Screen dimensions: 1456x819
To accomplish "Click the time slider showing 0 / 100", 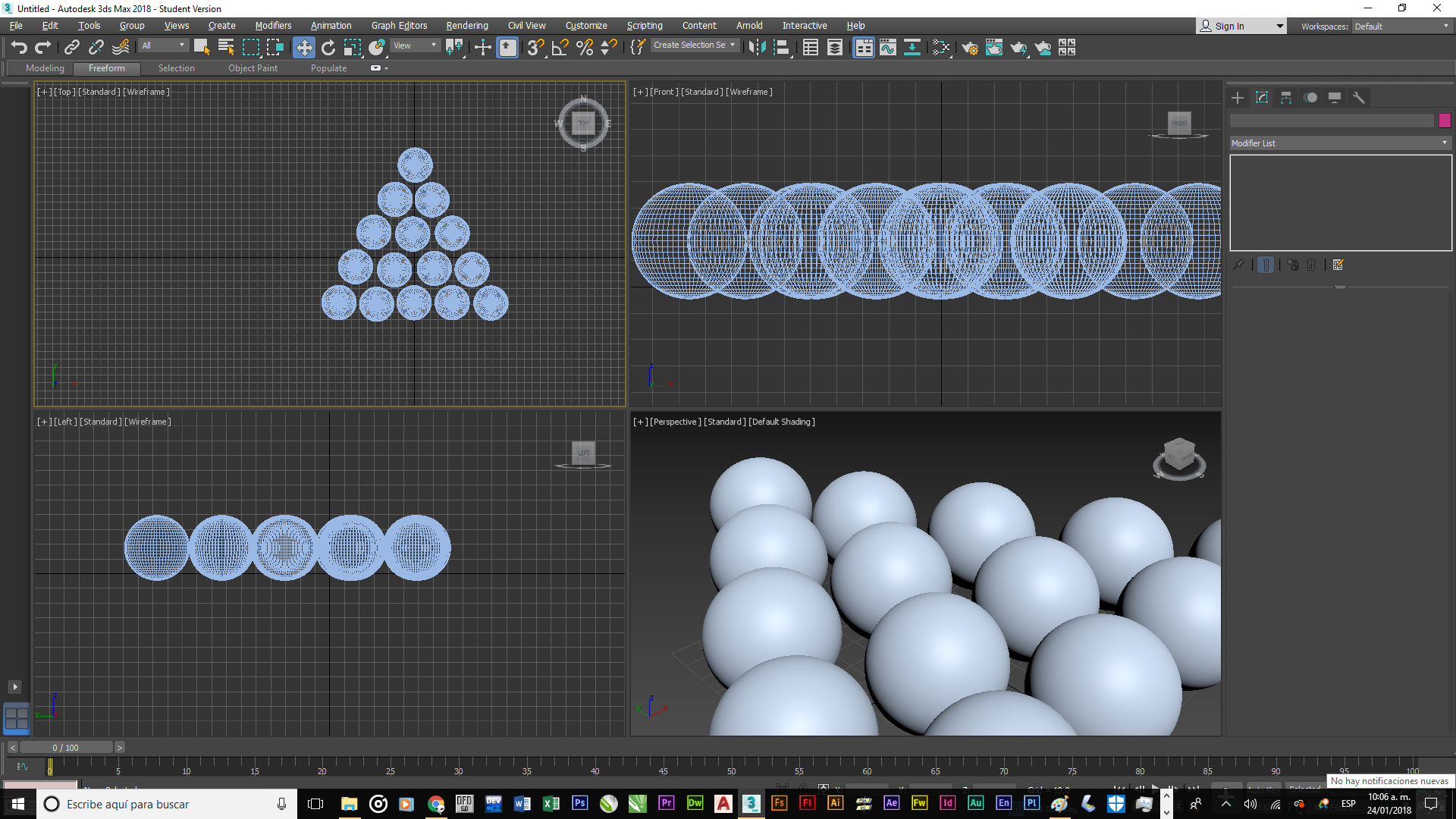I will (x=66, y=748).
